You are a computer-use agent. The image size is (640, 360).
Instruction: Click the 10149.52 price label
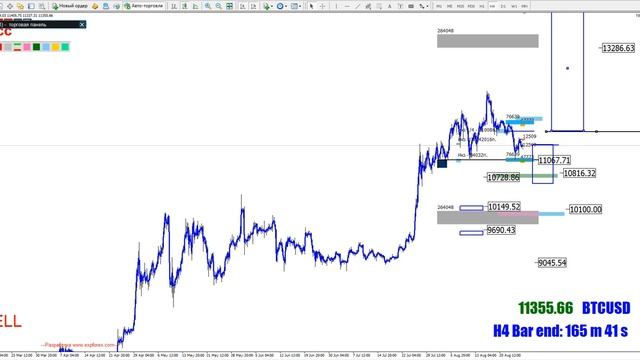(504, 207)
